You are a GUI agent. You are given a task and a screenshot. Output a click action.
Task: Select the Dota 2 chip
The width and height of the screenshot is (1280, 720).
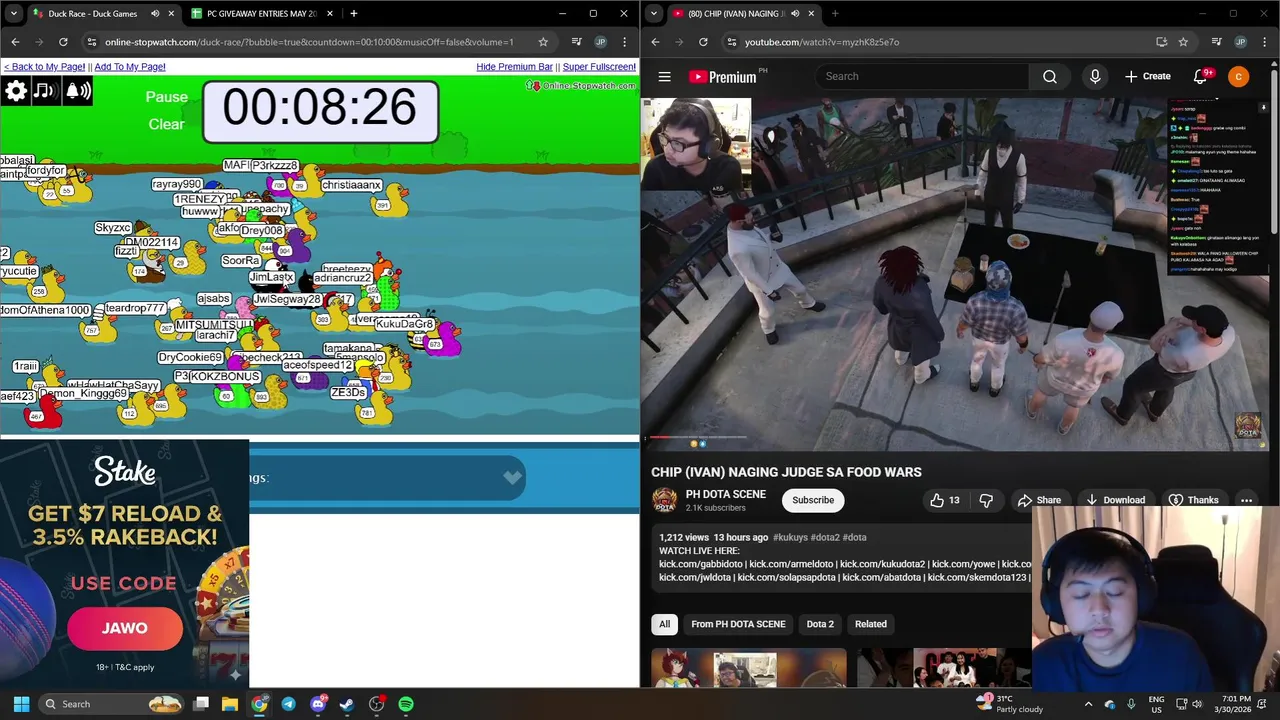820,624
